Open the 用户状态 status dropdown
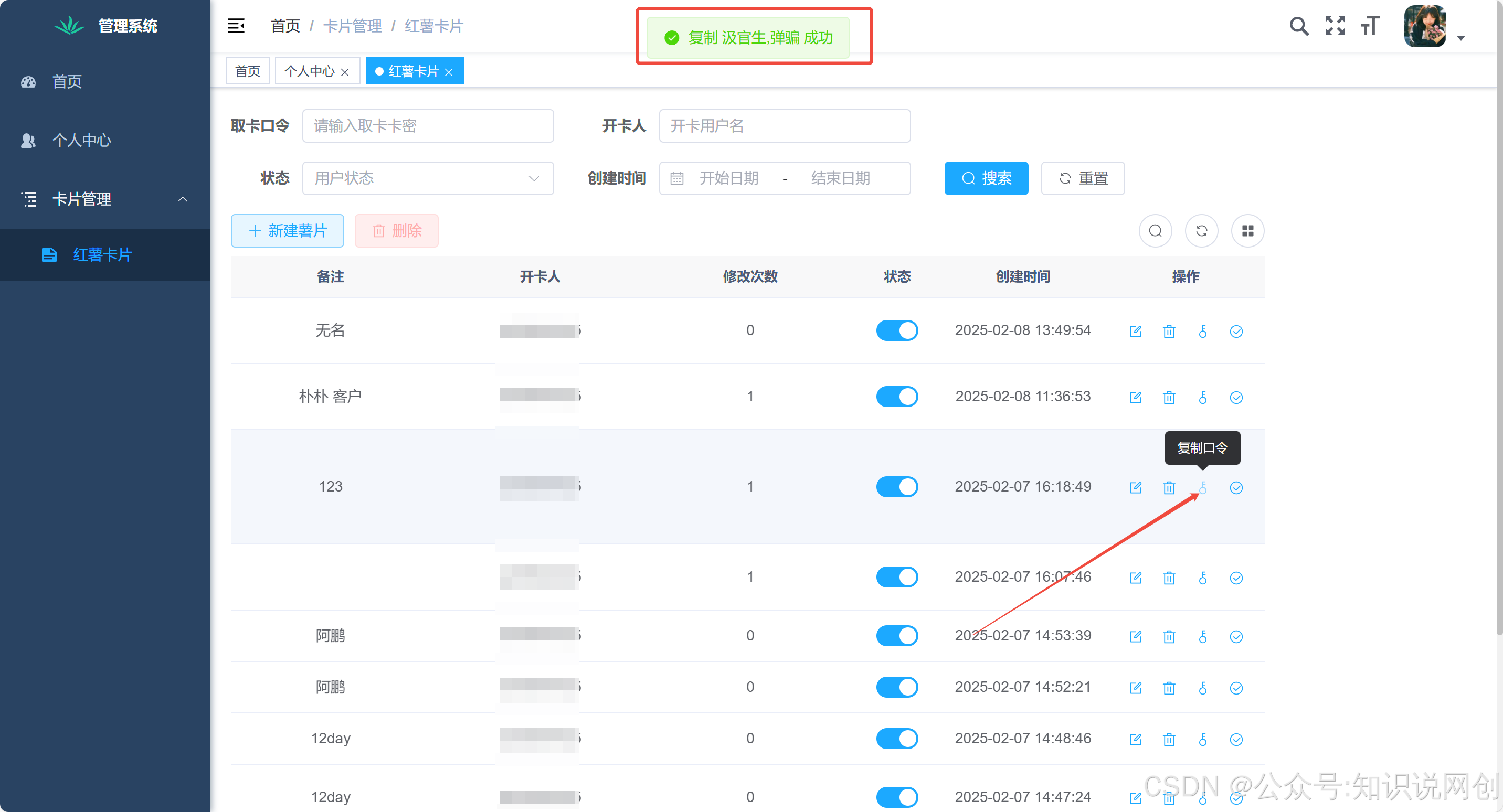1503x812 pixels. pyautogui.click(x=428, y=178)
